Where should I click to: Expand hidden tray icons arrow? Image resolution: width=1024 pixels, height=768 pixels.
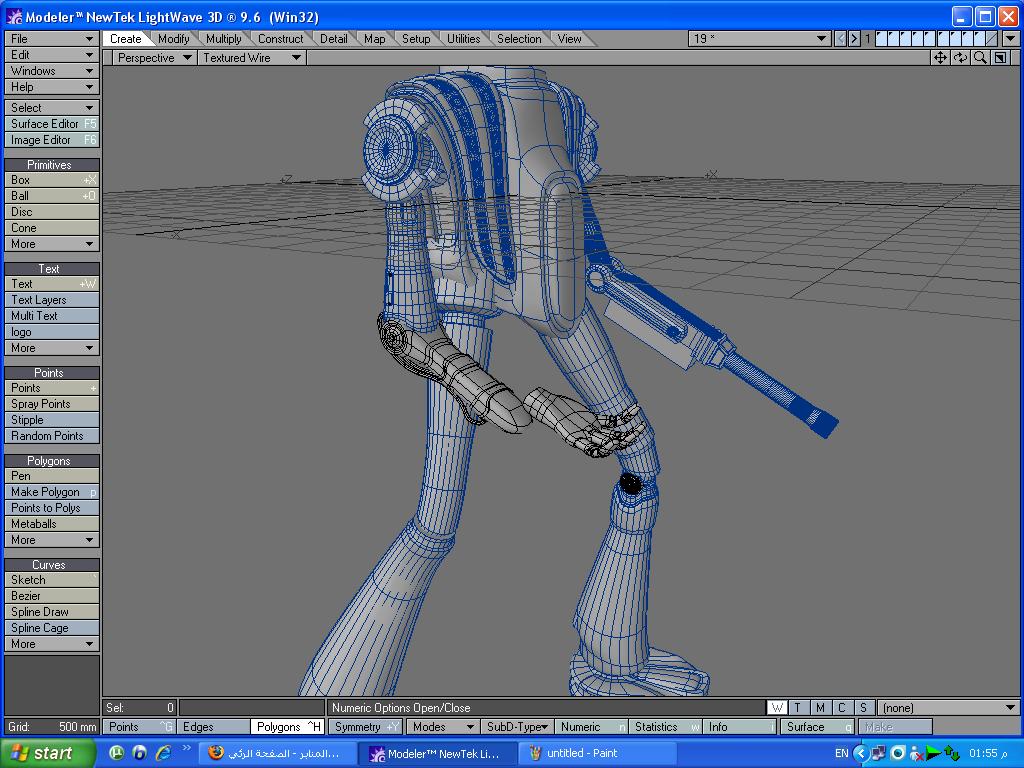[x=861, y=753]
